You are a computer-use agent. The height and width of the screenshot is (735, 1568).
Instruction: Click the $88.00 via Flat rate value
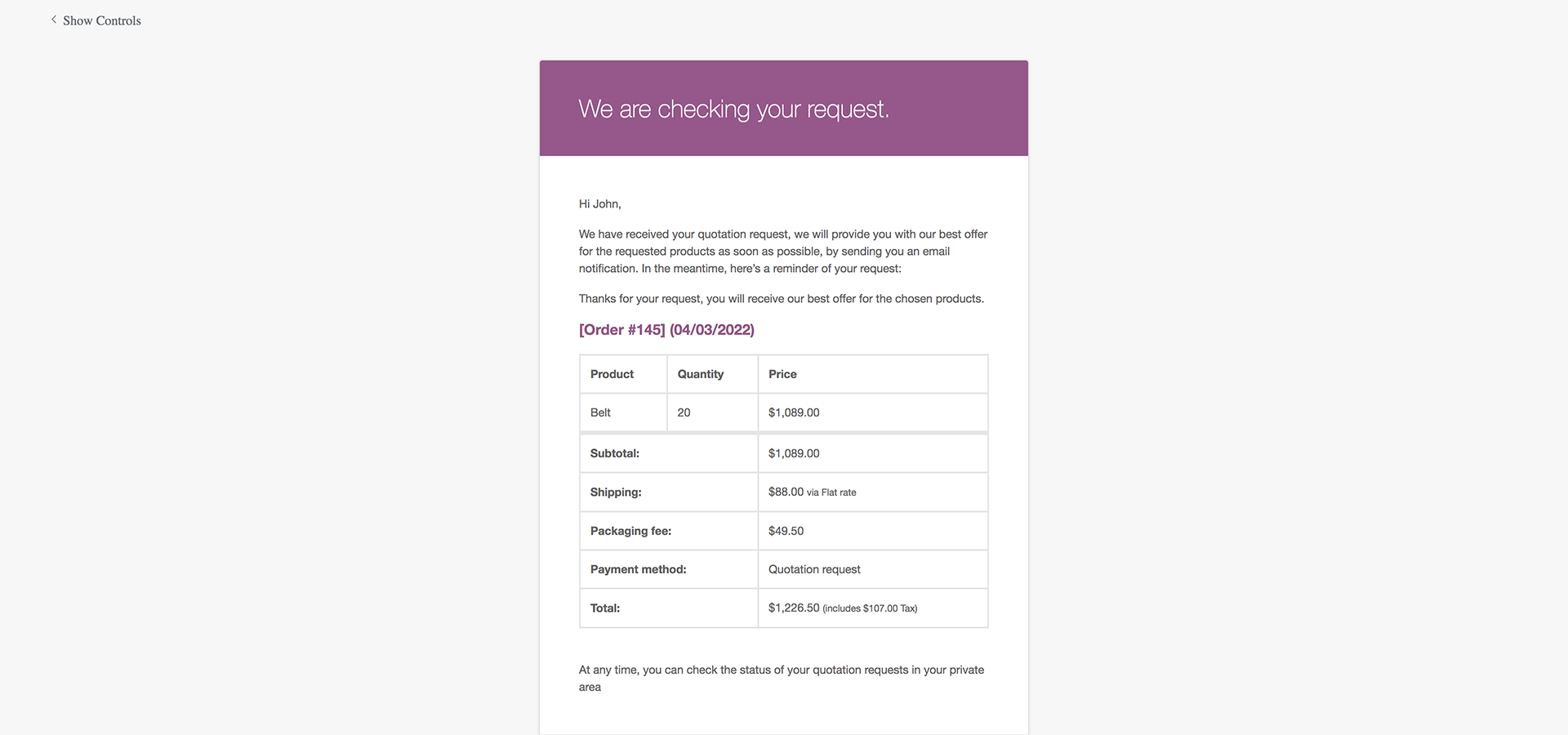click(x=812, y=492)
